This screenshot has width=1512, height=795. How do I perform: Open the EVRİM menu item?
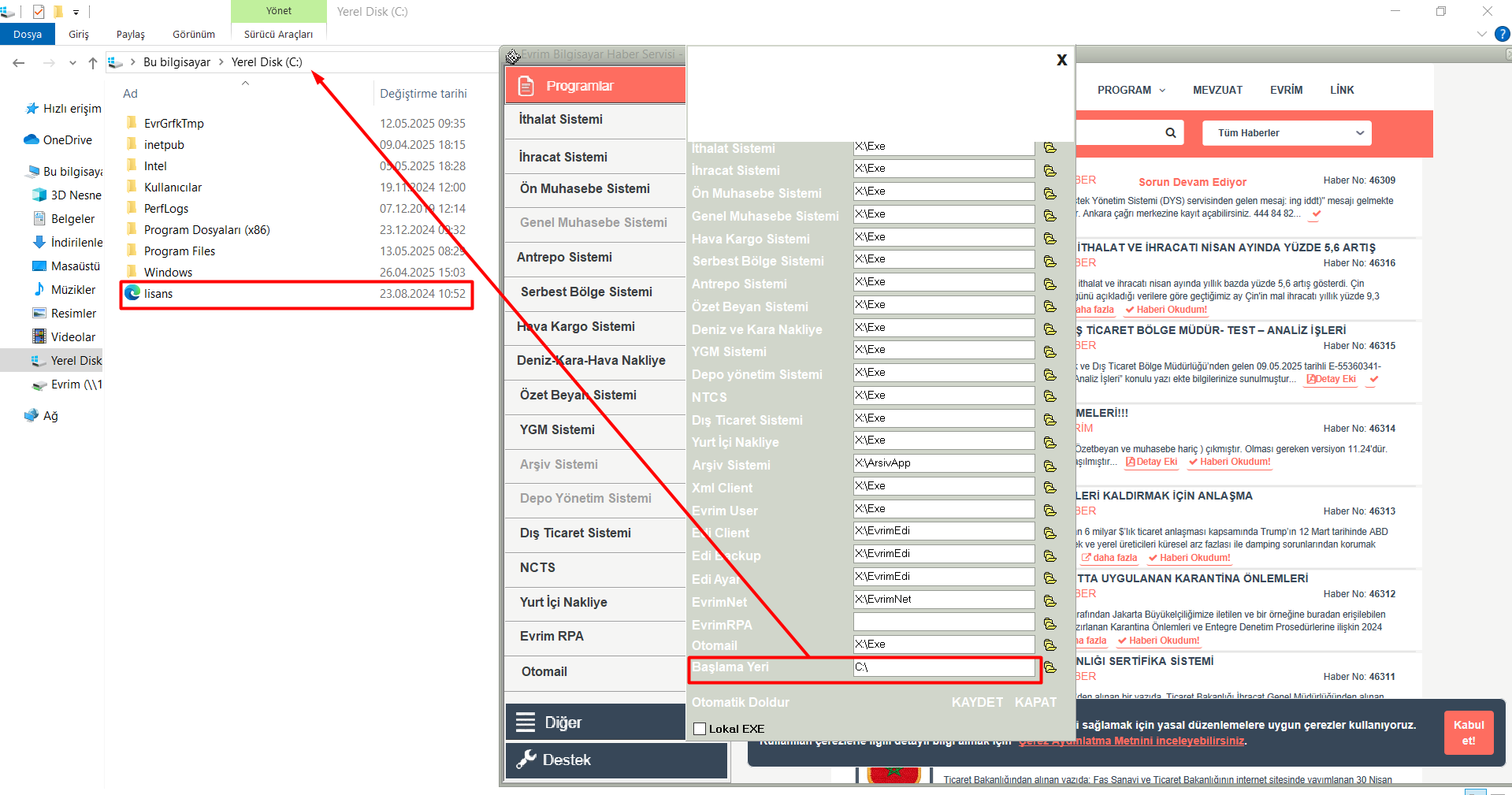[1286, 90]
